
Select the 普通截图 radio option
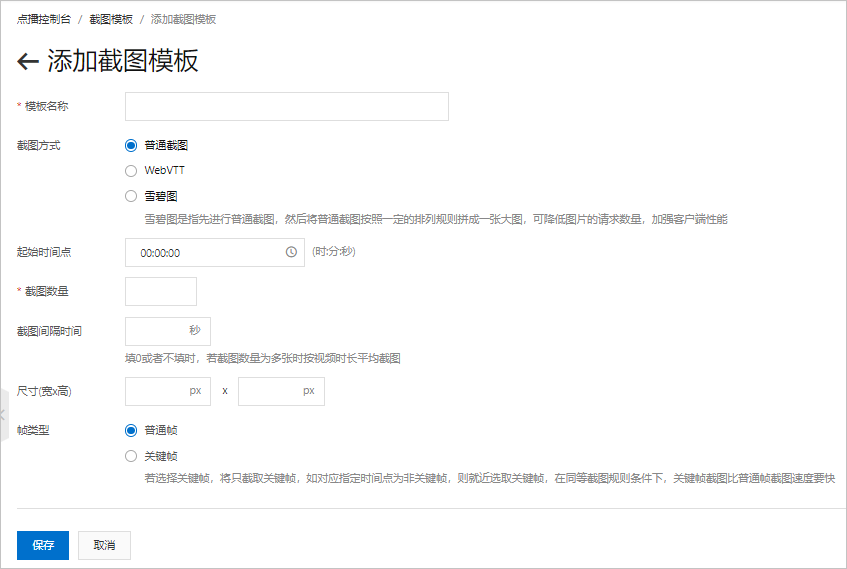131,145
